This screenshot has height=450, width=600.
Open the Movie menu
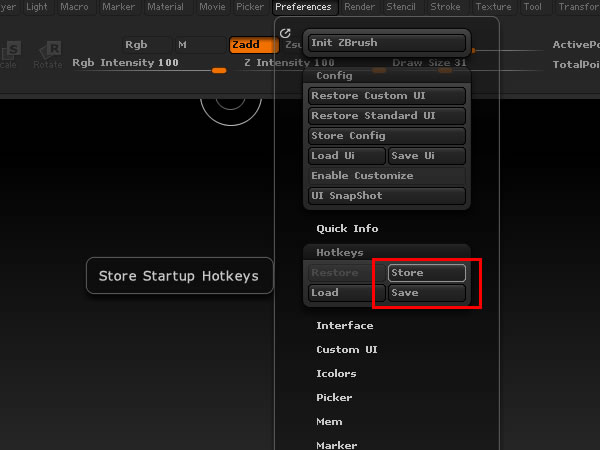tap(212, 7)
